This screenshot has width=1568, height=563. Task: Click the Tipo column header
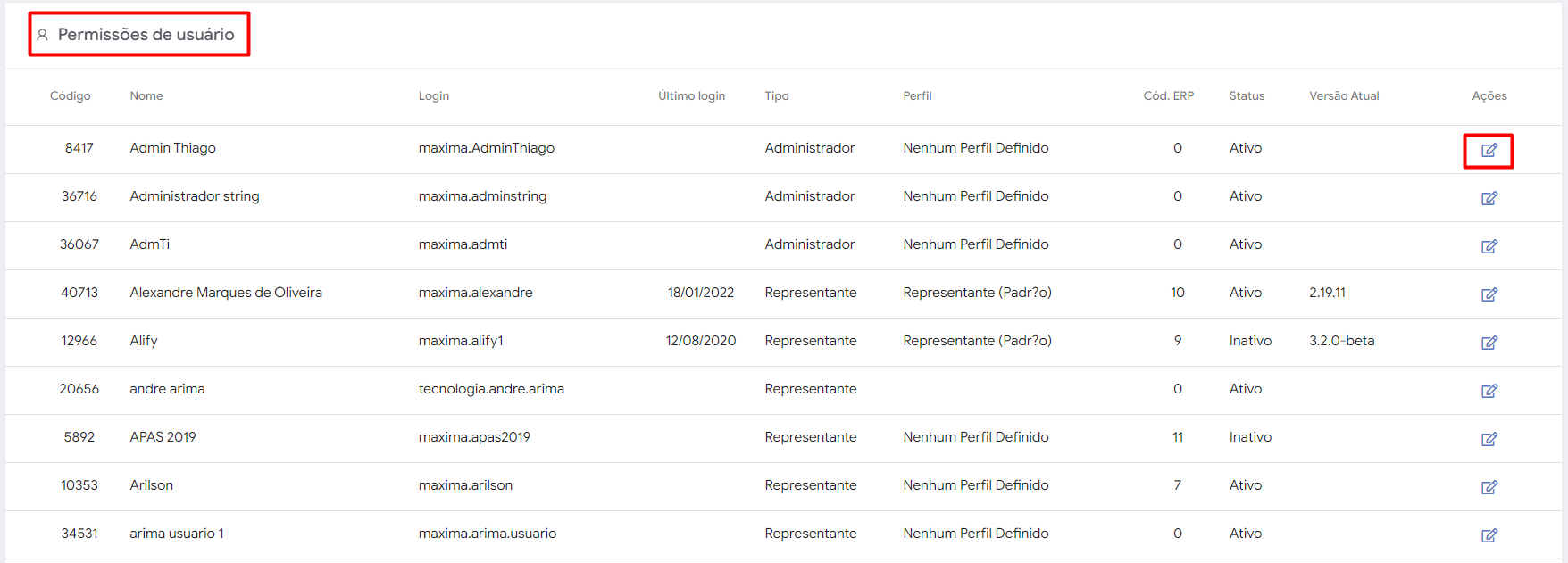(777, 95)
